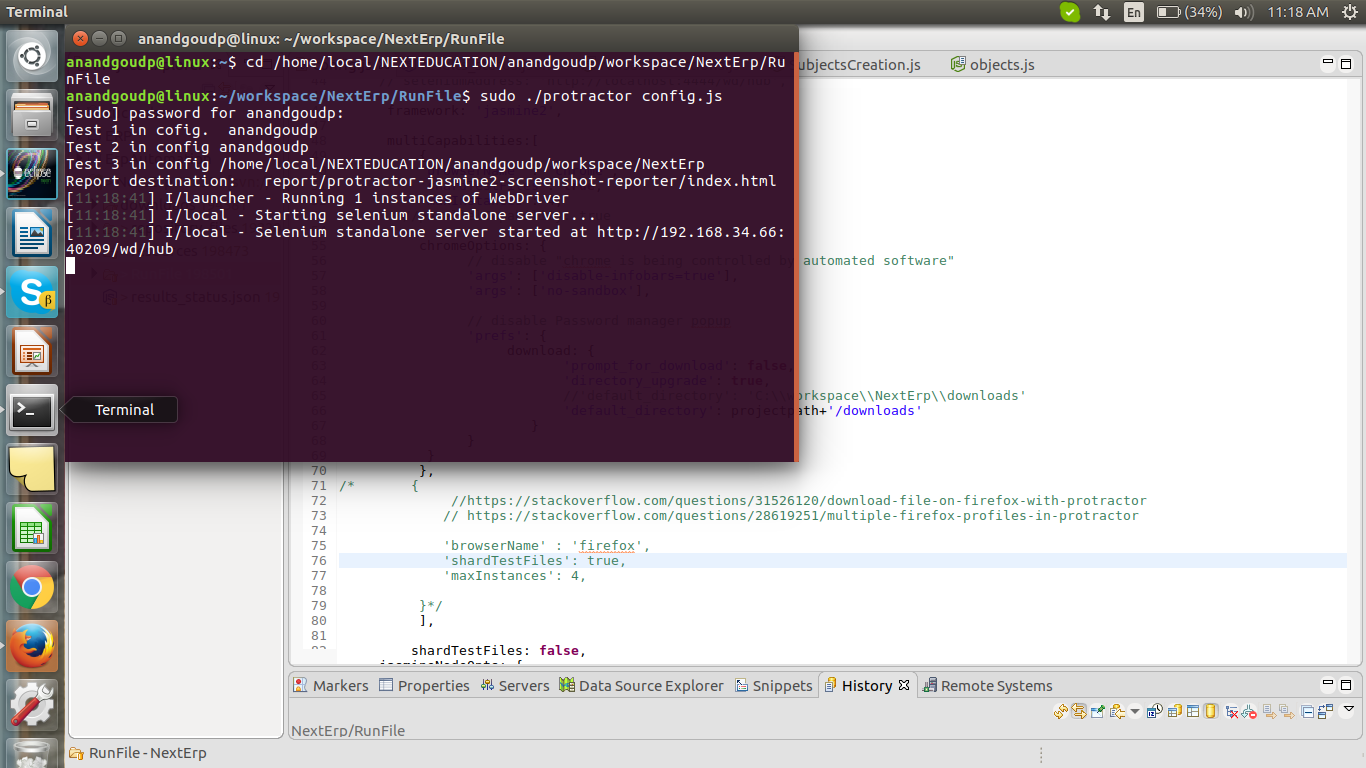Open the network connections indicator
Viewport: 1366px width, 768px height.
[x=1101, y=12]
